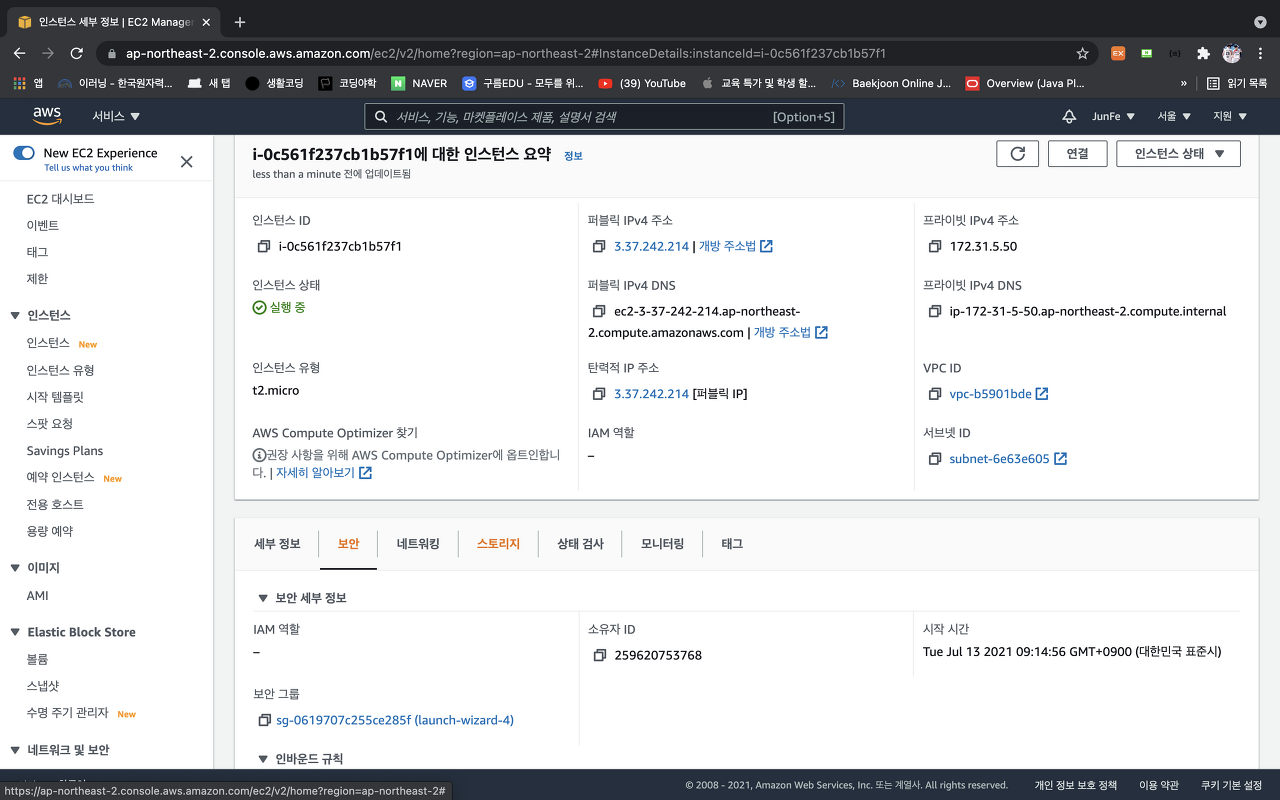The image size is (1280, 800).
Task: Copy the instance ID i-0c561f237cb1b57f1
Action: tap(264, 246)
